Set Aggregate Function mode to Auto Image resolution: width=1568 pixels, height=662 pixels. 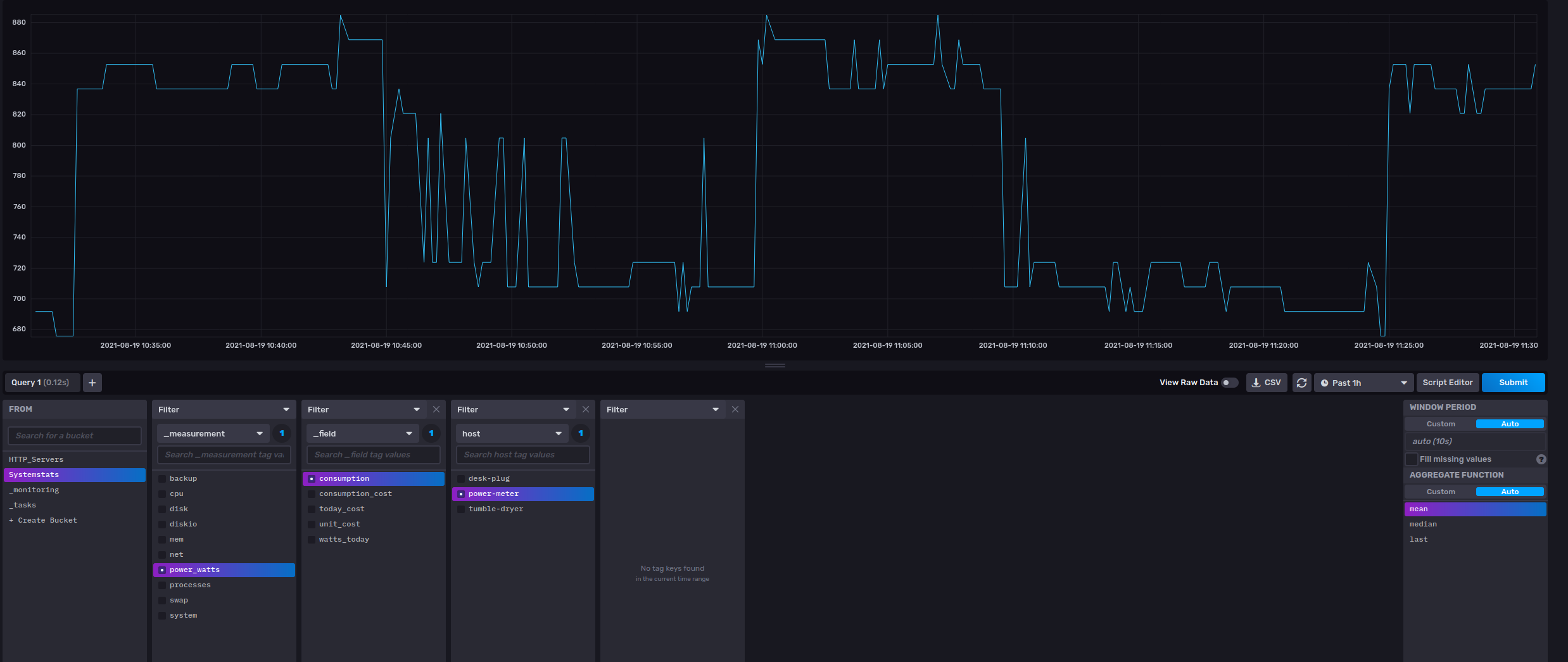pyautogui.click(x=1510, y=492)
